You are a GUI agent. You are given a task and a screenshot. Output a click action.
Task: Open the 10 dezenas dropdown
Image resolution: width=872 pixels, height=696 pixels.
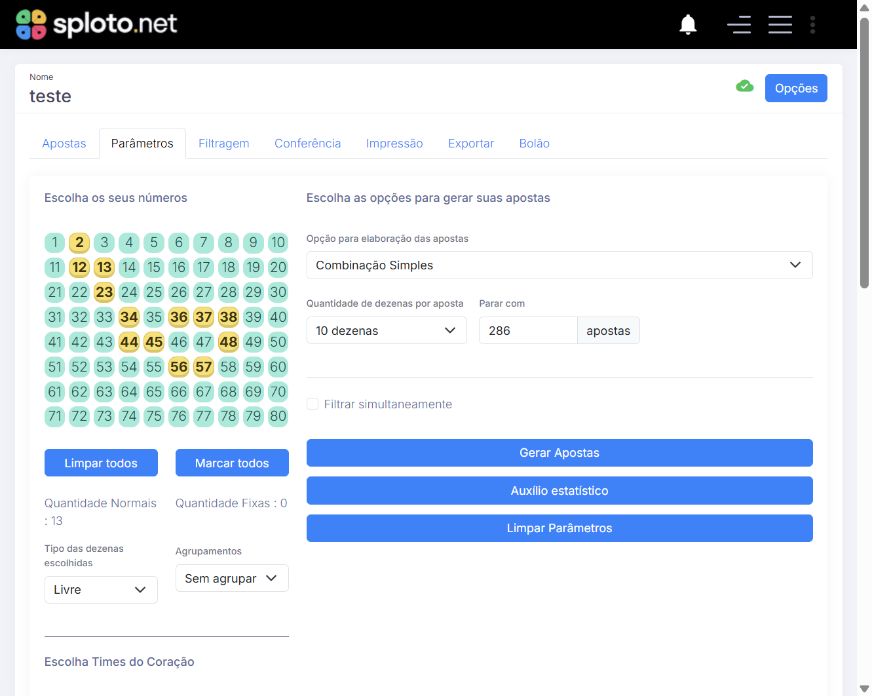[x=386, y=330]
